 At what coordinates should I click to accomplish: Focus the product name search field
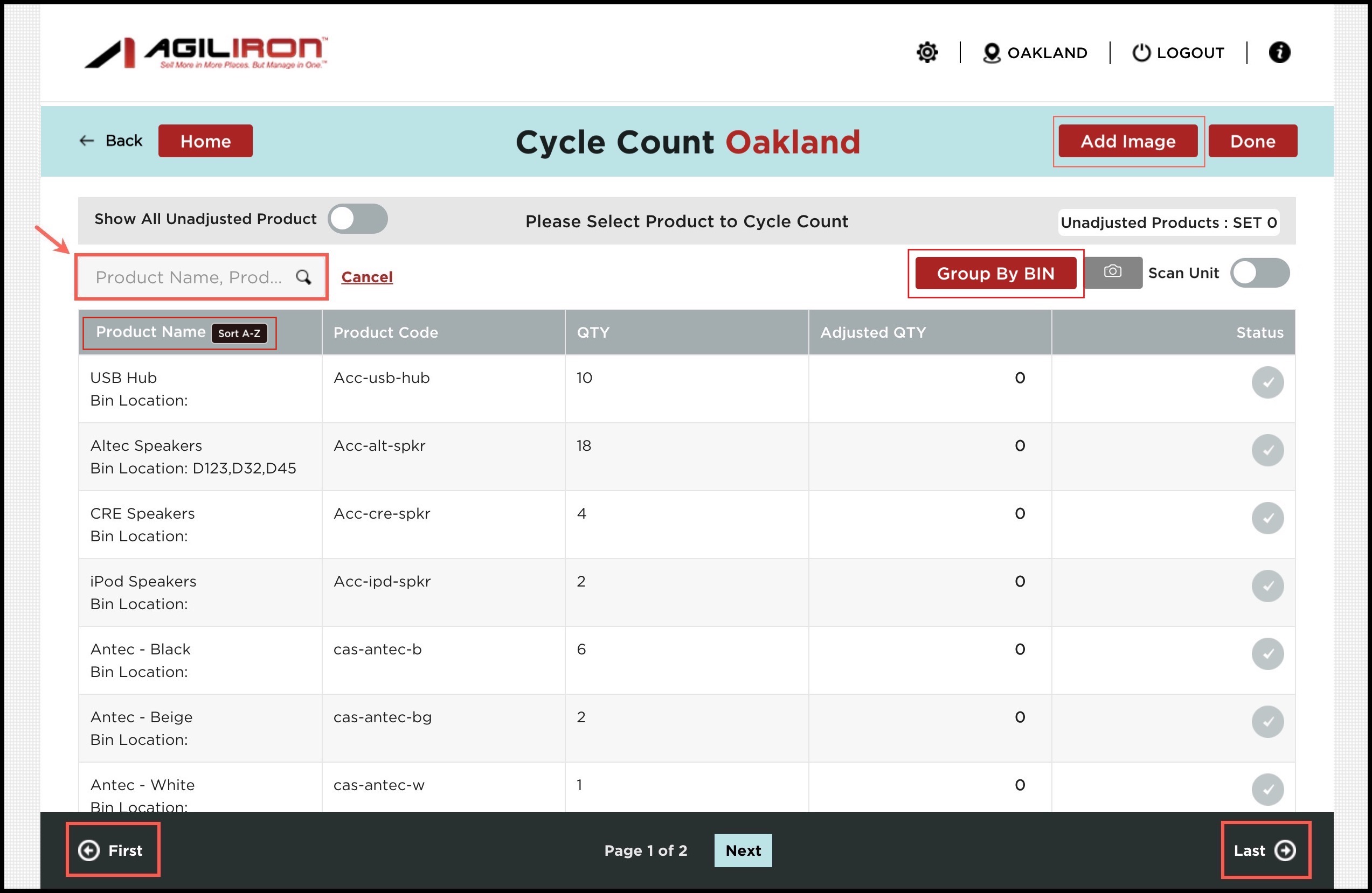coord(189,277)
